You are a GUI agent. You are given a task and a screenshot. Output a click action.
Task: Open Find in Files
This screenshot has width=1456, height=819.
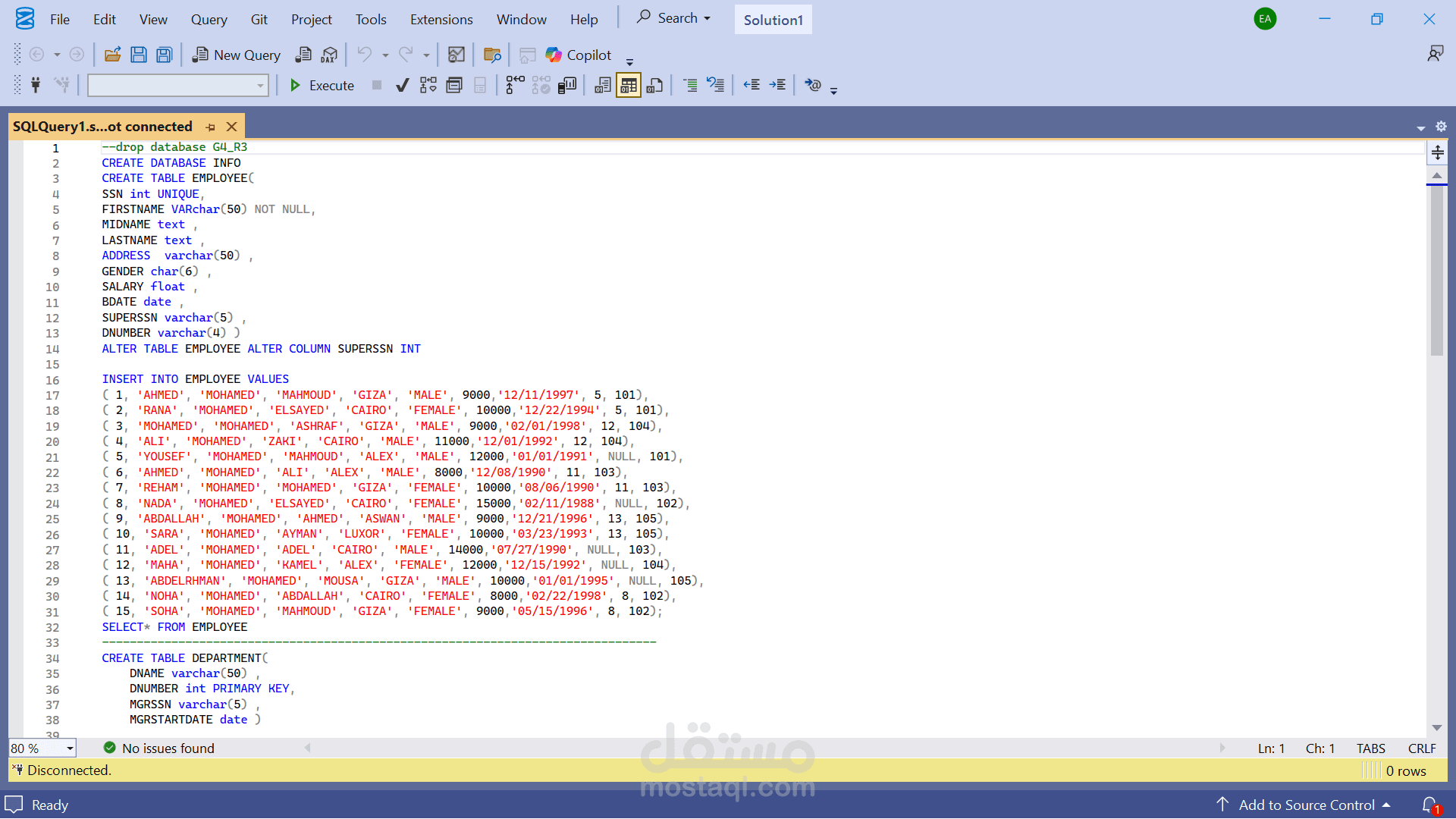(492, 55)
